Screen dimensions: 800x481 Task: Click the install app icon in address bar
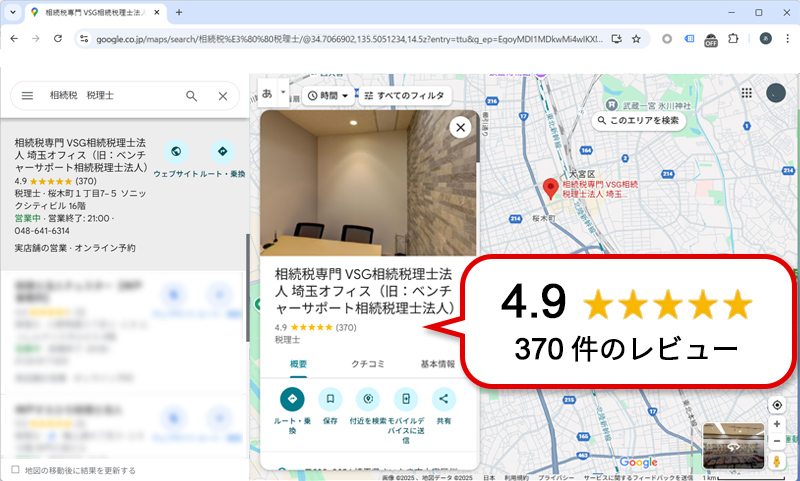616,39
